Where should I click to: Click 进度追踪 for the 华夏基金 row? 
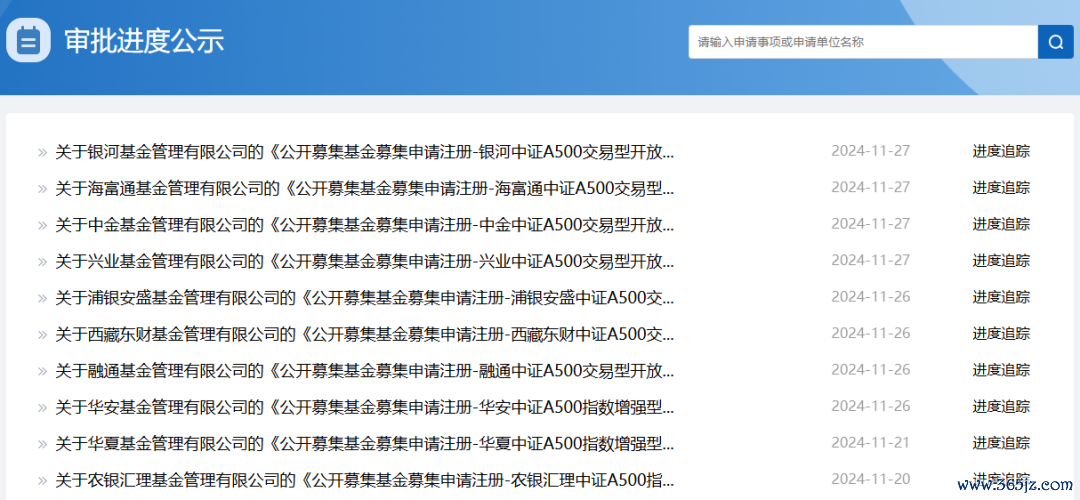pos(1001,444)
